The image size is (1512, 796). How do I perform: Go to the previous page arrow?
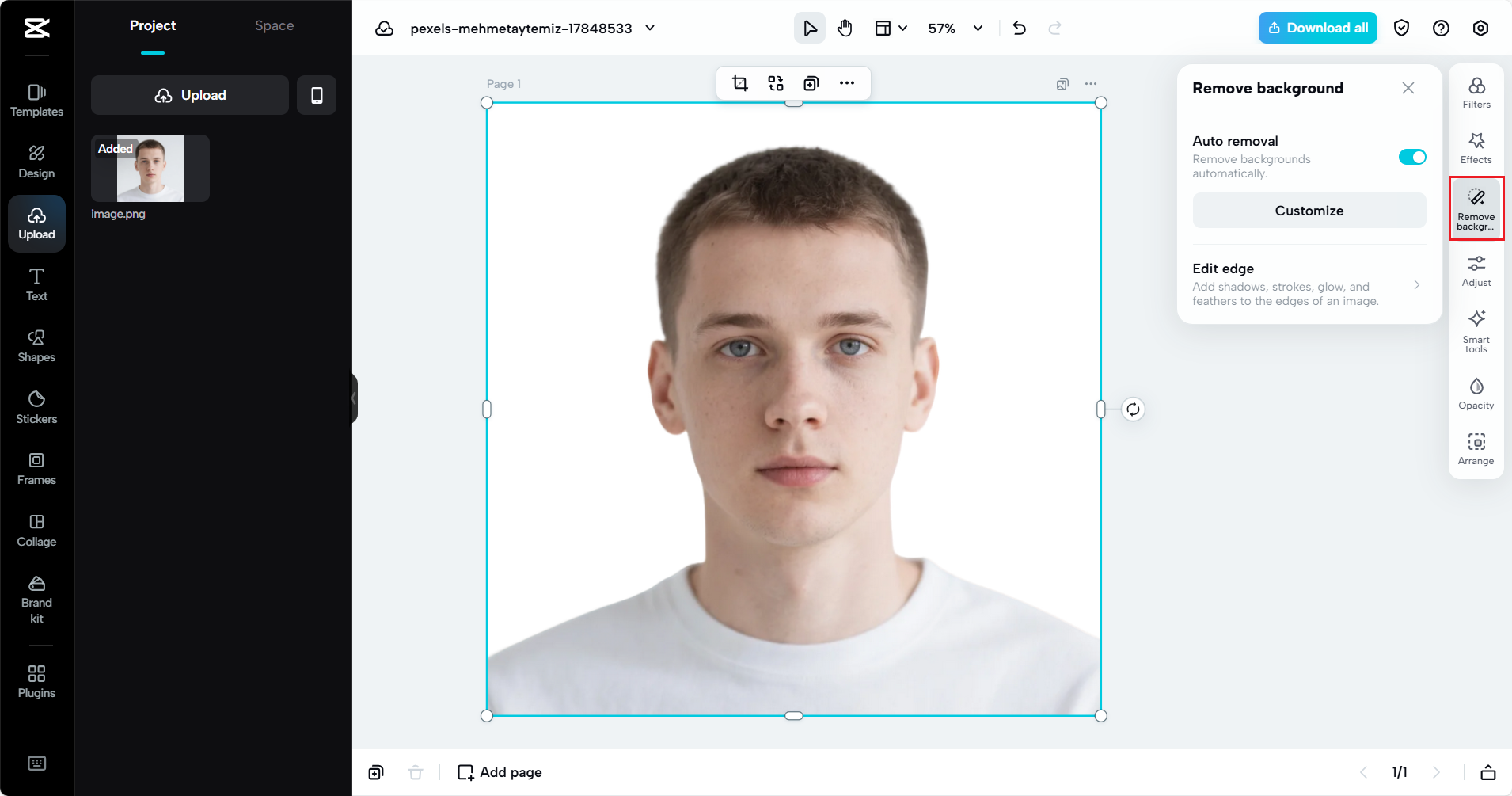[x=1363, y=772]
